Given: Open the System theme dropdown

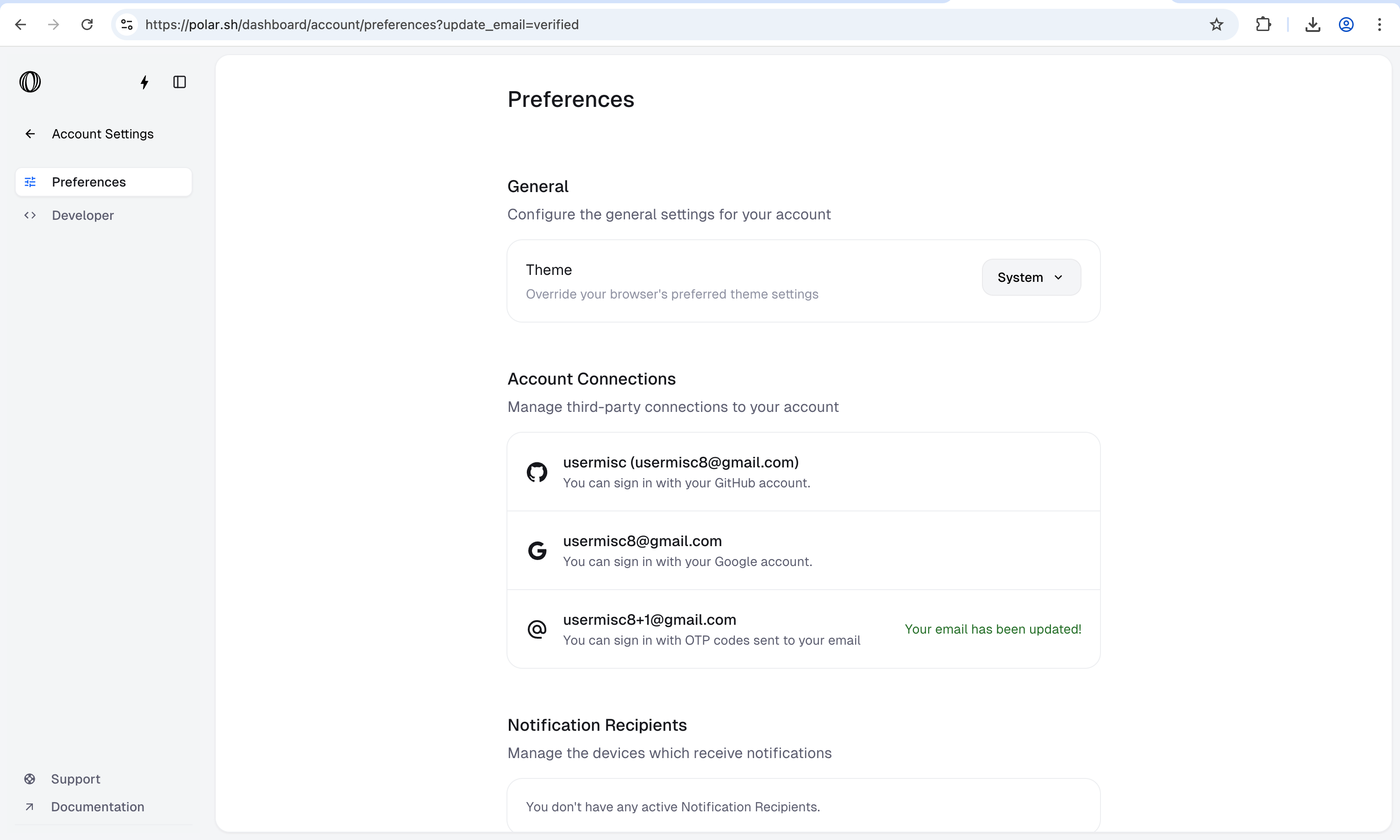Looking at the screenshot, I should (1031, 277).
